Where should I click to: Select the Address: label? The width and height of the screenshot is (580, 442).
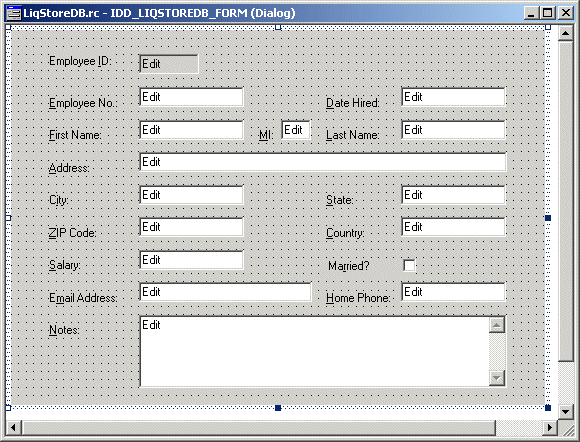click(69, 168)
